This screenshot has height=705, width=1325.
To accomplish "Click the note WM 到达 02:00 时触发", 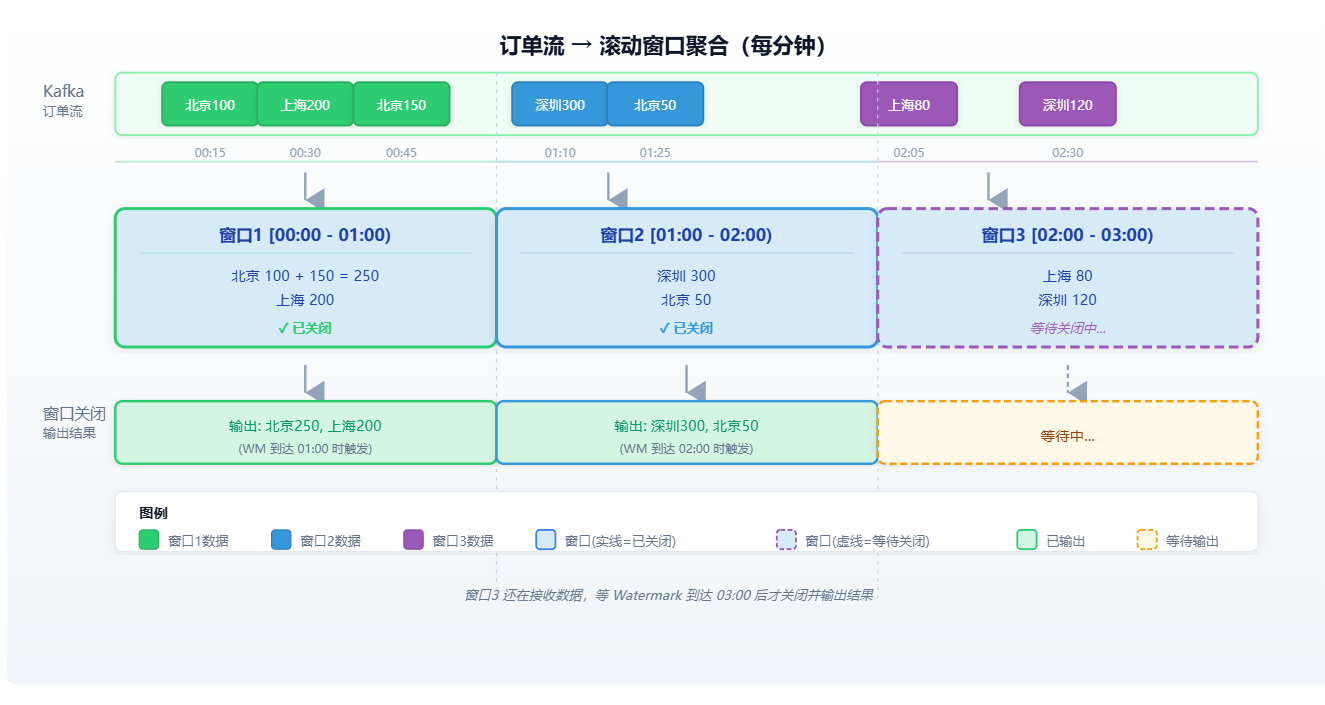I will [x=686, y=449].
